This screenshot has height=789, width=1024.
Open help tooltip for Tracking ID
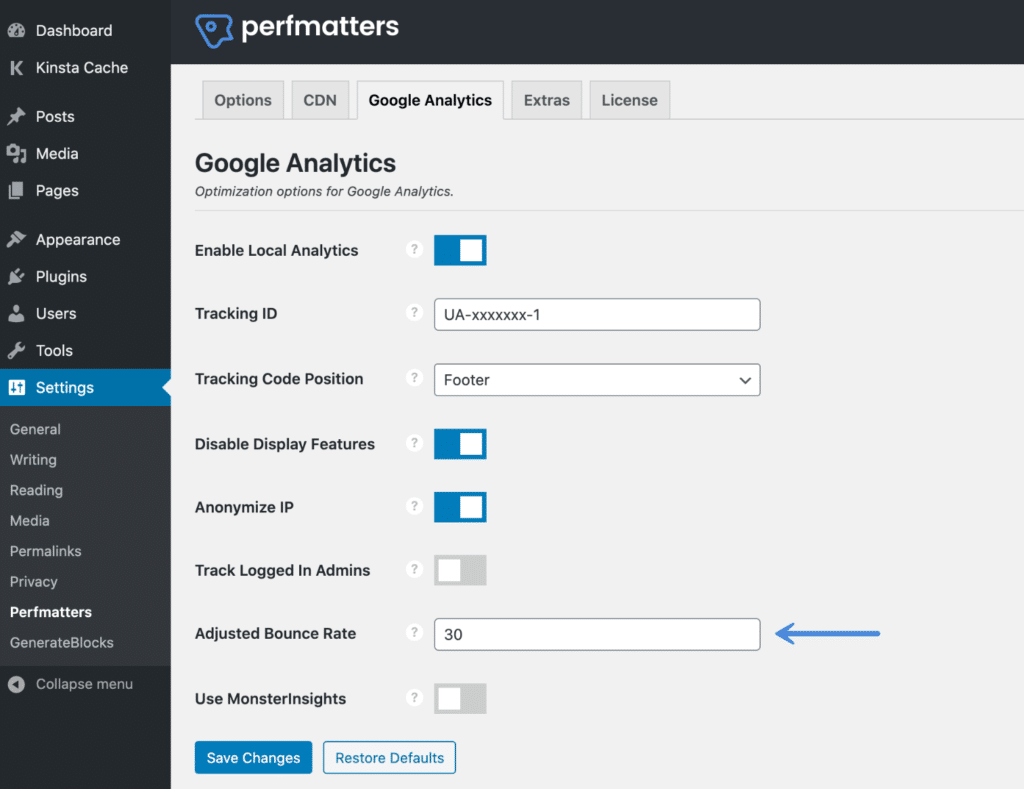point(414,313)
